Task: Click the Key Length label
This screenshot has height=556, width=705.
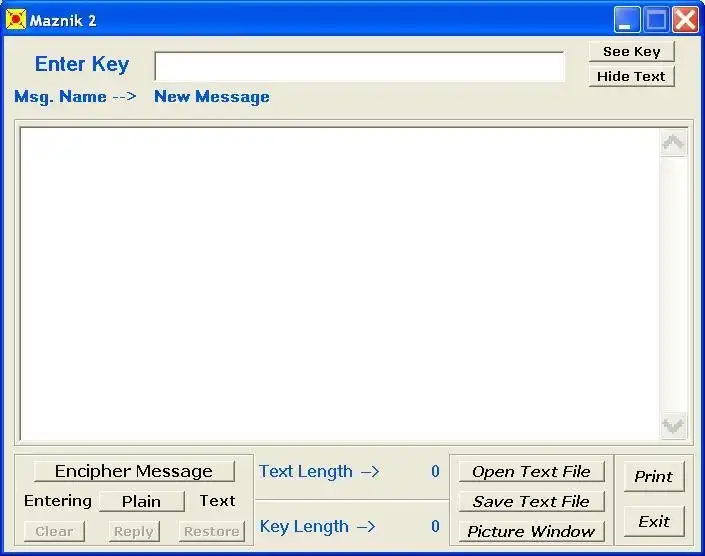Action: coord(317,526)
